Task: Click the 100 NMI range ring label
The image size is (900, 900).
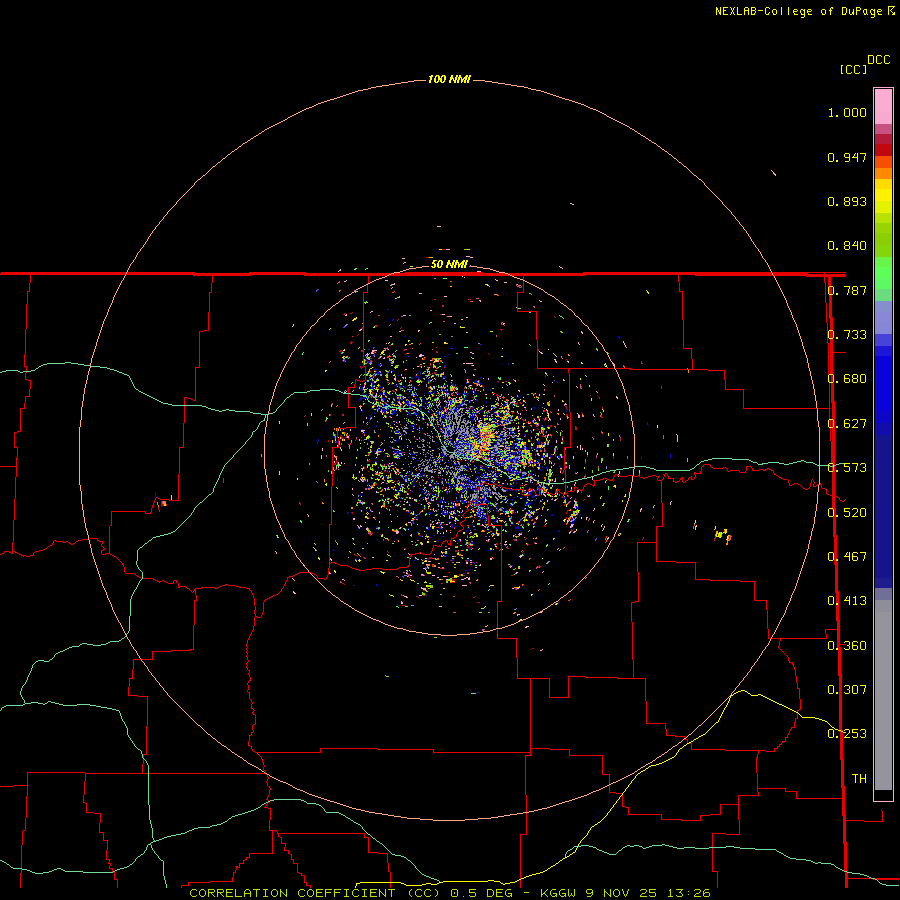Action: click(x=449, y=79)
